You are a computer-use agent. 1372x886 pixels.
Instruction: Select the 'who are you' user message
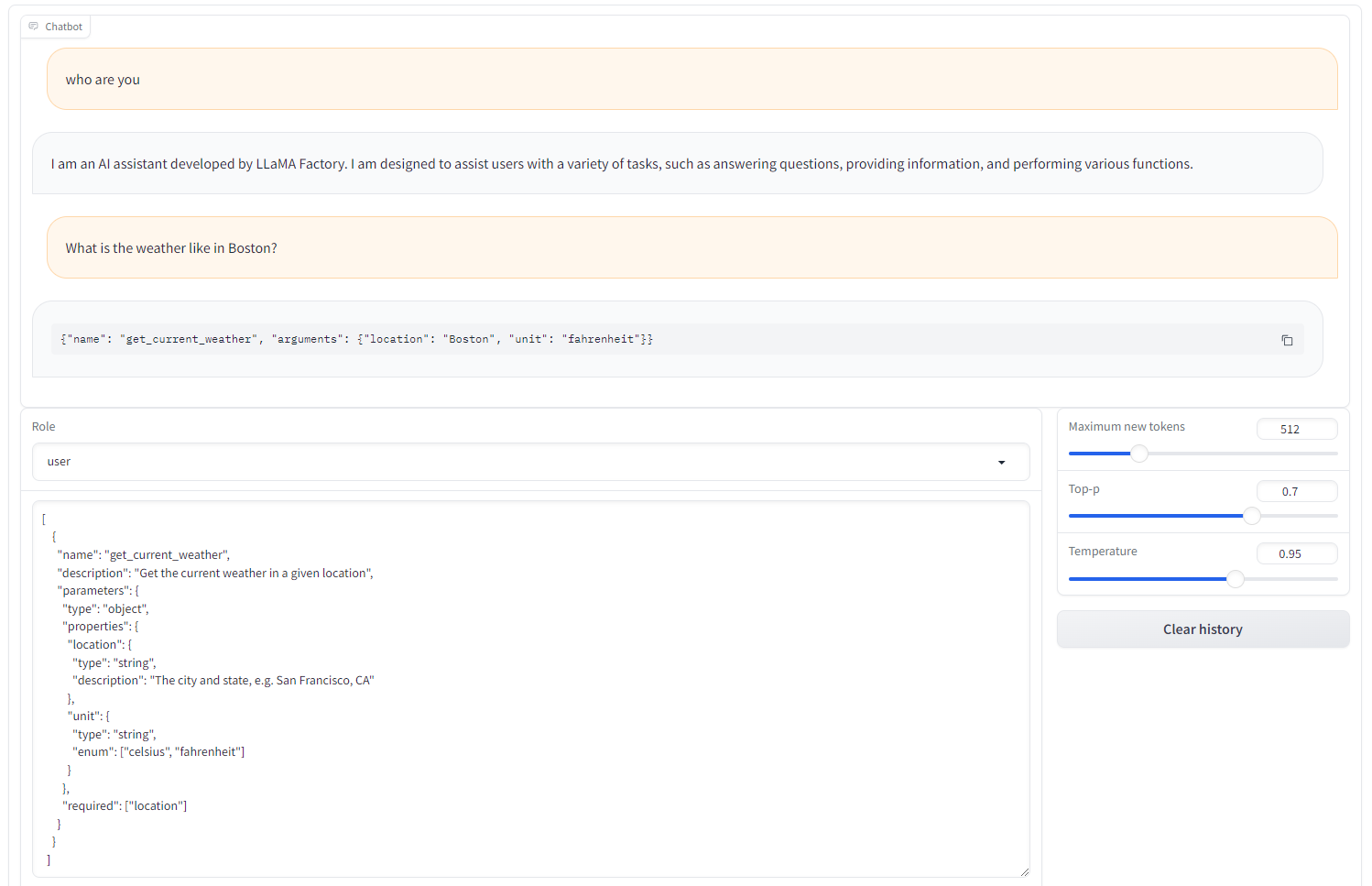tap(103, 80)
